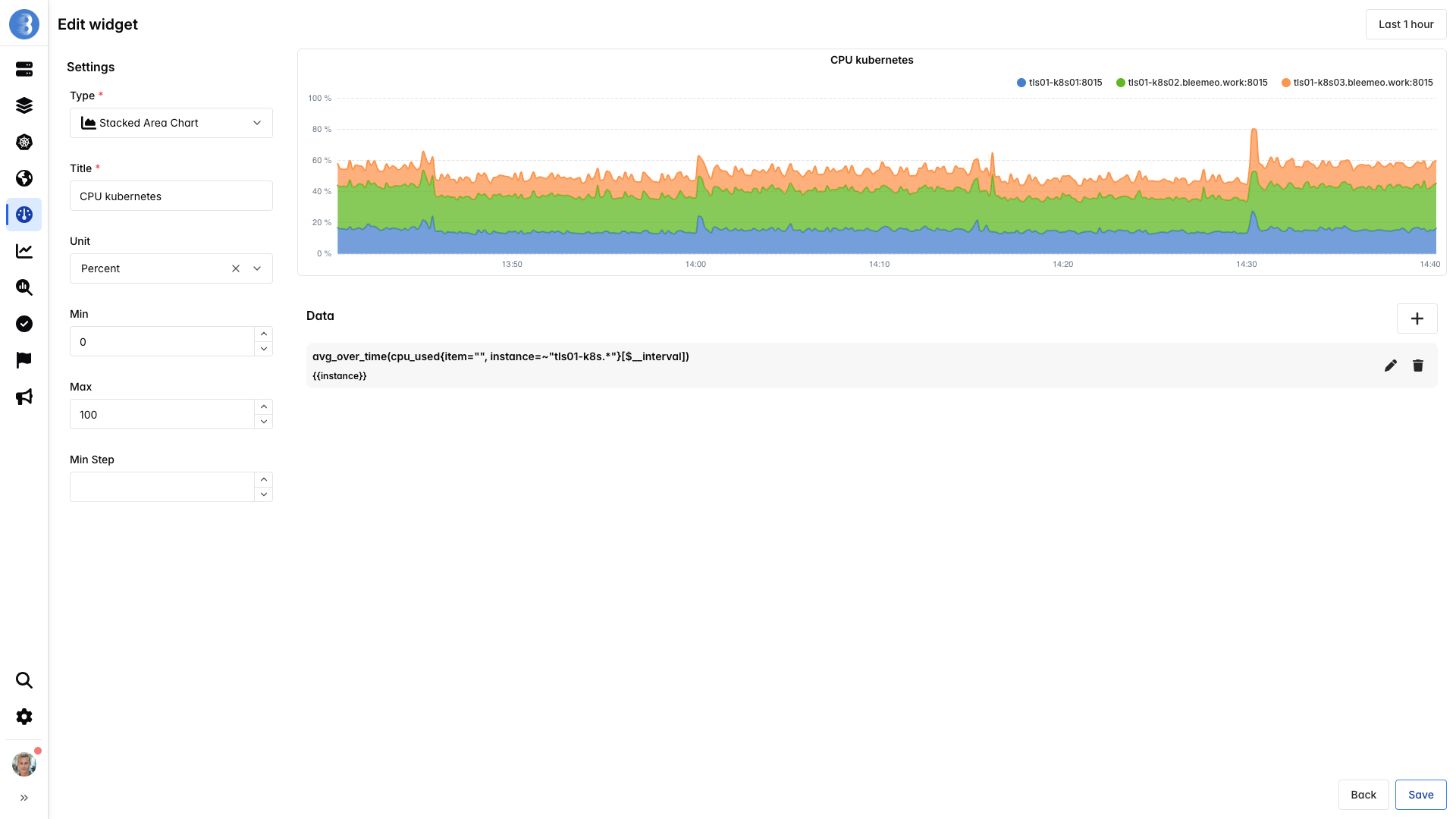The image size is (1456, 819).
Task: Open the flag sidebar icon
Action: pos(24,360)
